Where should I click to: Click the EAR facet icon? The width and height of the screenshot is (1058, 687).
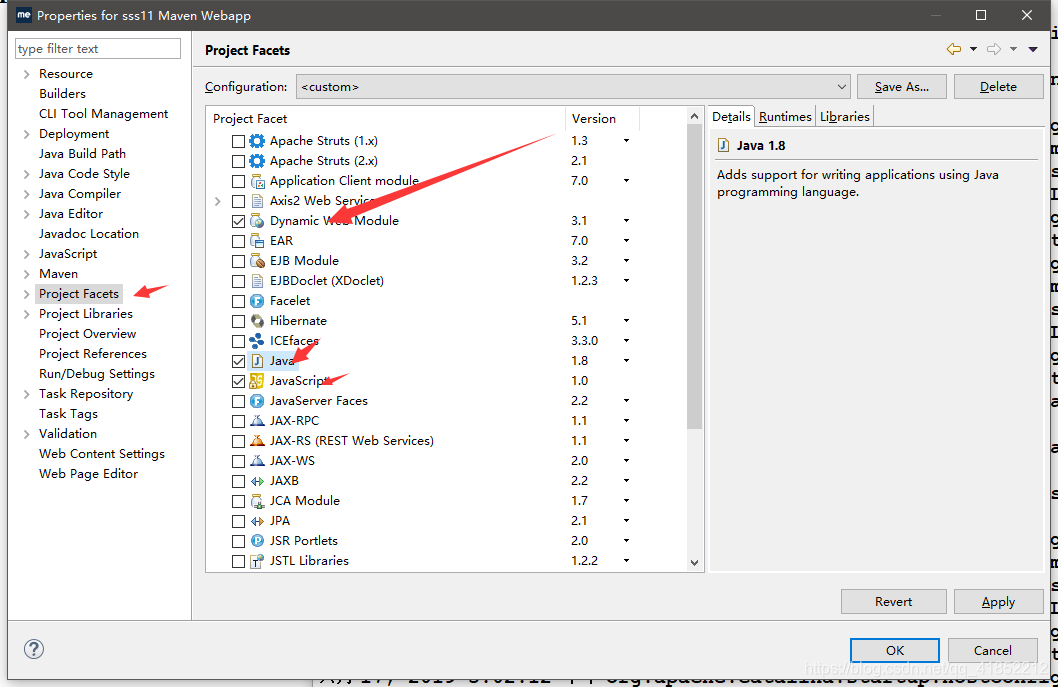coord(257,241)
